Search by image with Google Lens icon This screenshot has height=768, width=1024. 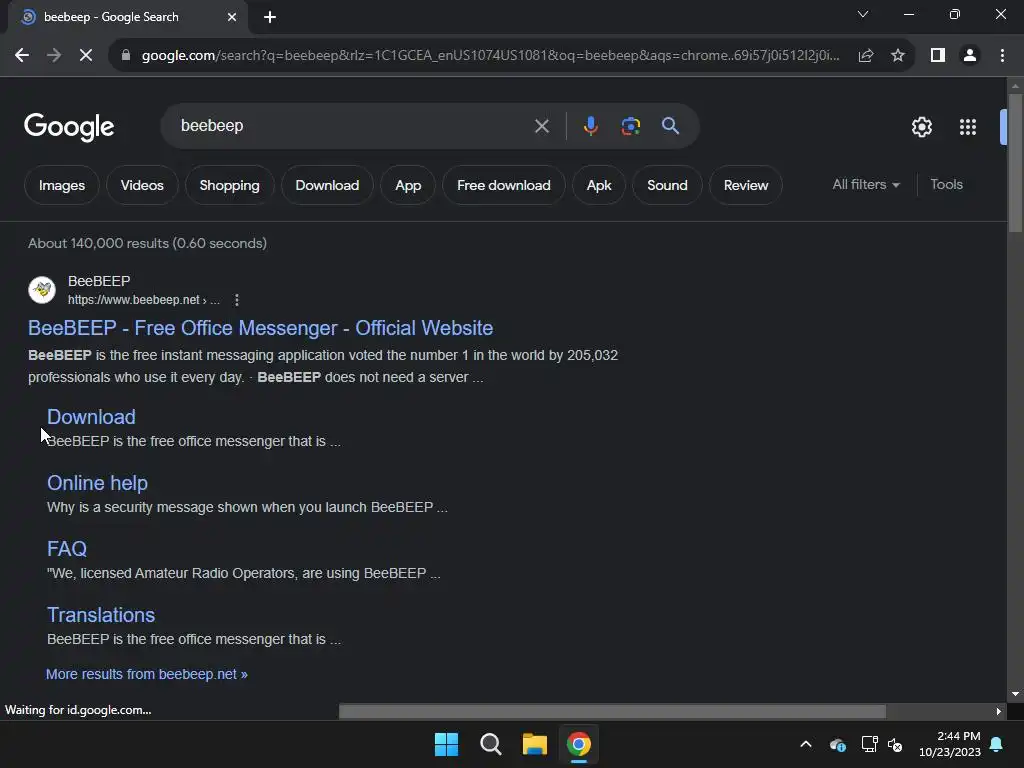[x=631, y=126]
